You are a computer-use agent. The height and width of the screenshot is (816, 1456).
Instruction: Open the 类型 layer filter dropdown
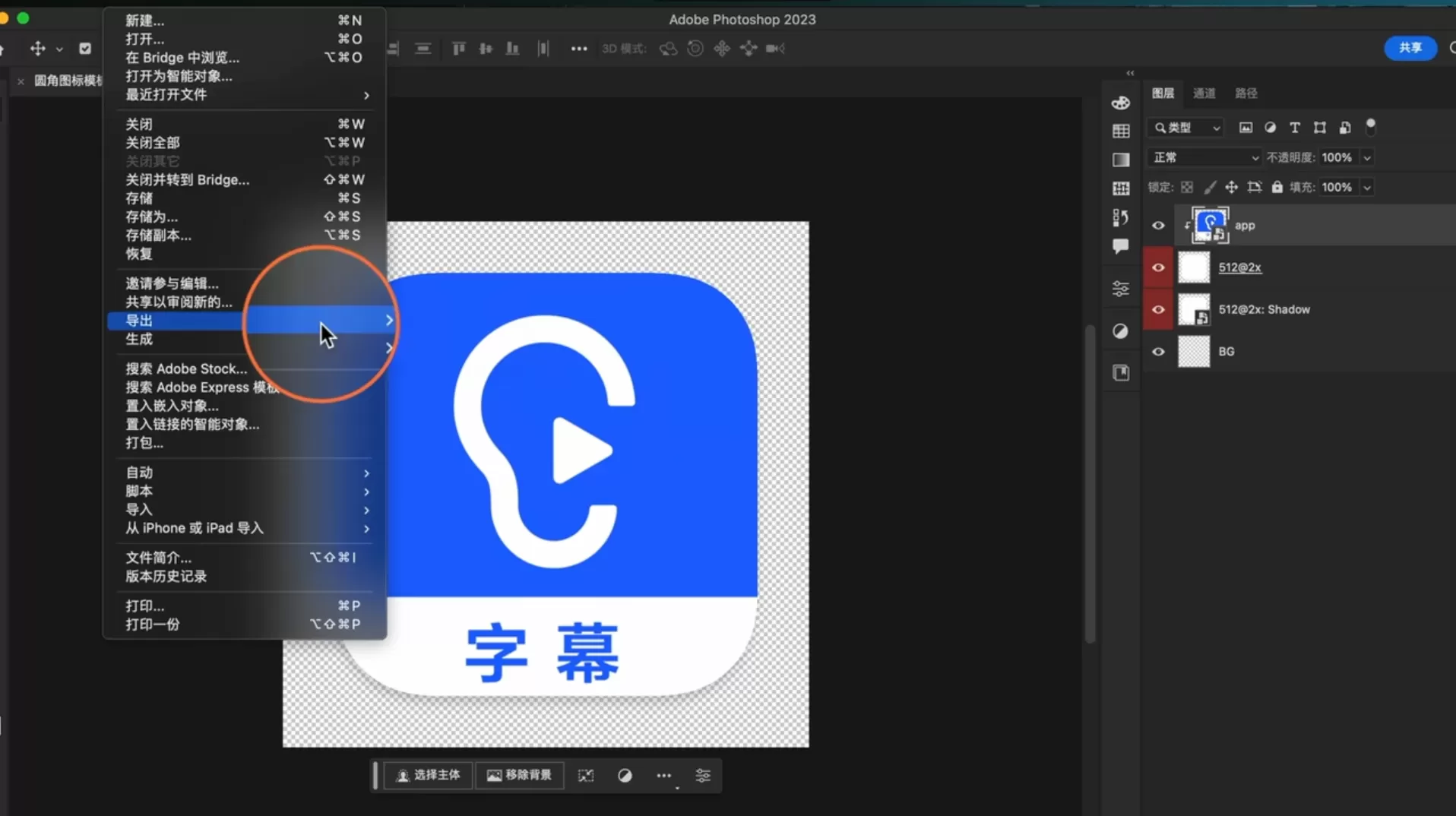click(x=1185, y=127)
